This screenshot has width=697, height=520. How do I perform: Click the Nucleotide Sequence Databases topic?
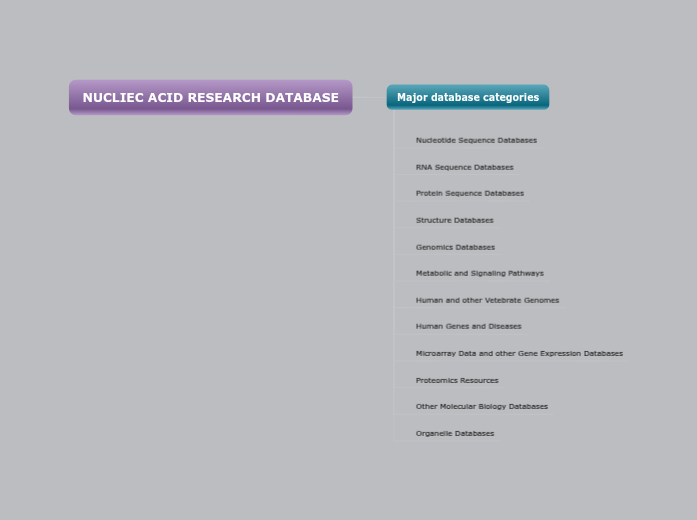[x=476, y=141]
